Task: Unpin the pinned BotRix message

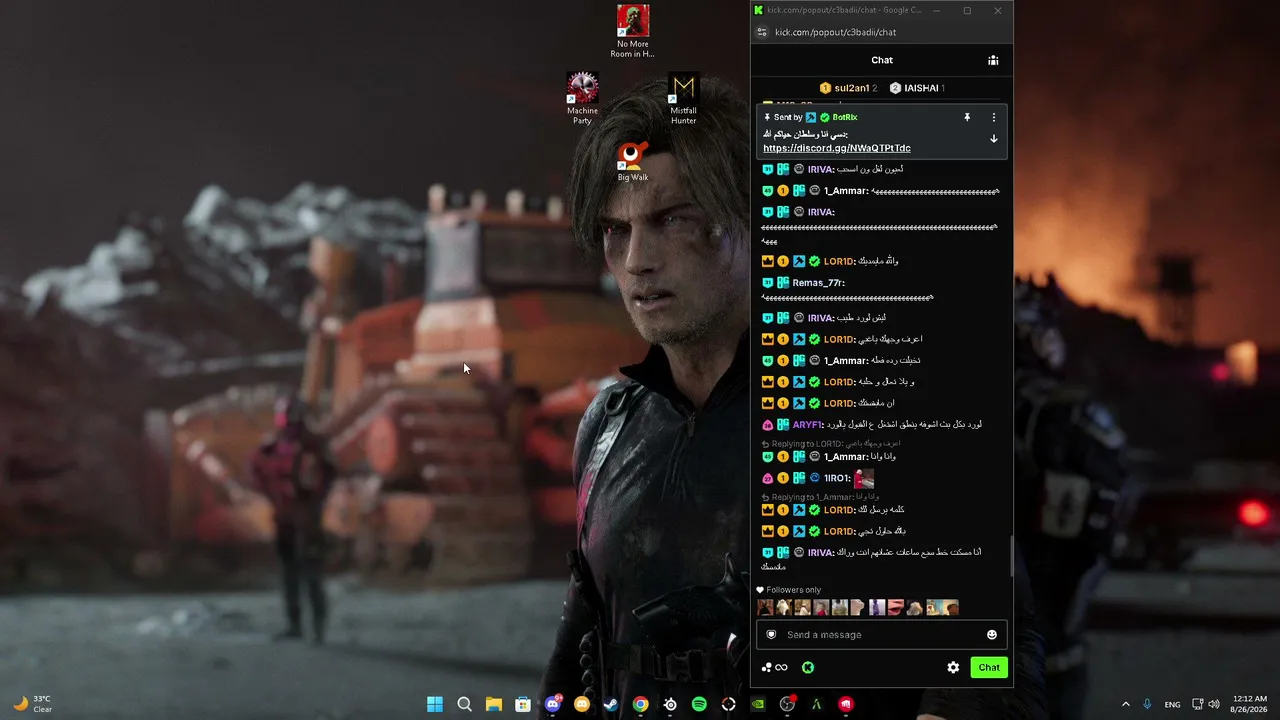Action: tap(967, 117)
